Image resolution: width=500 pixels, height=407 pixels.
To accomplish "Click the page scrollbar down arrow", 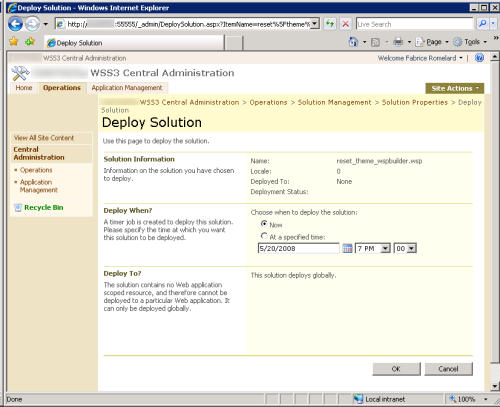I will click(495, 387).
